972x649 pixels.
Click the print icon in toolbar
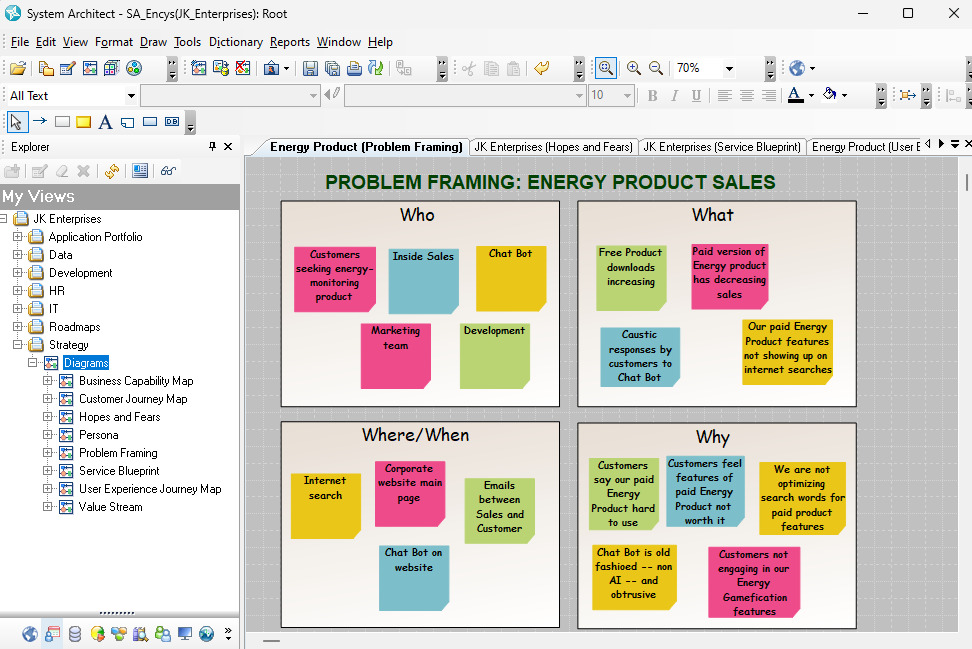point(354,68)
